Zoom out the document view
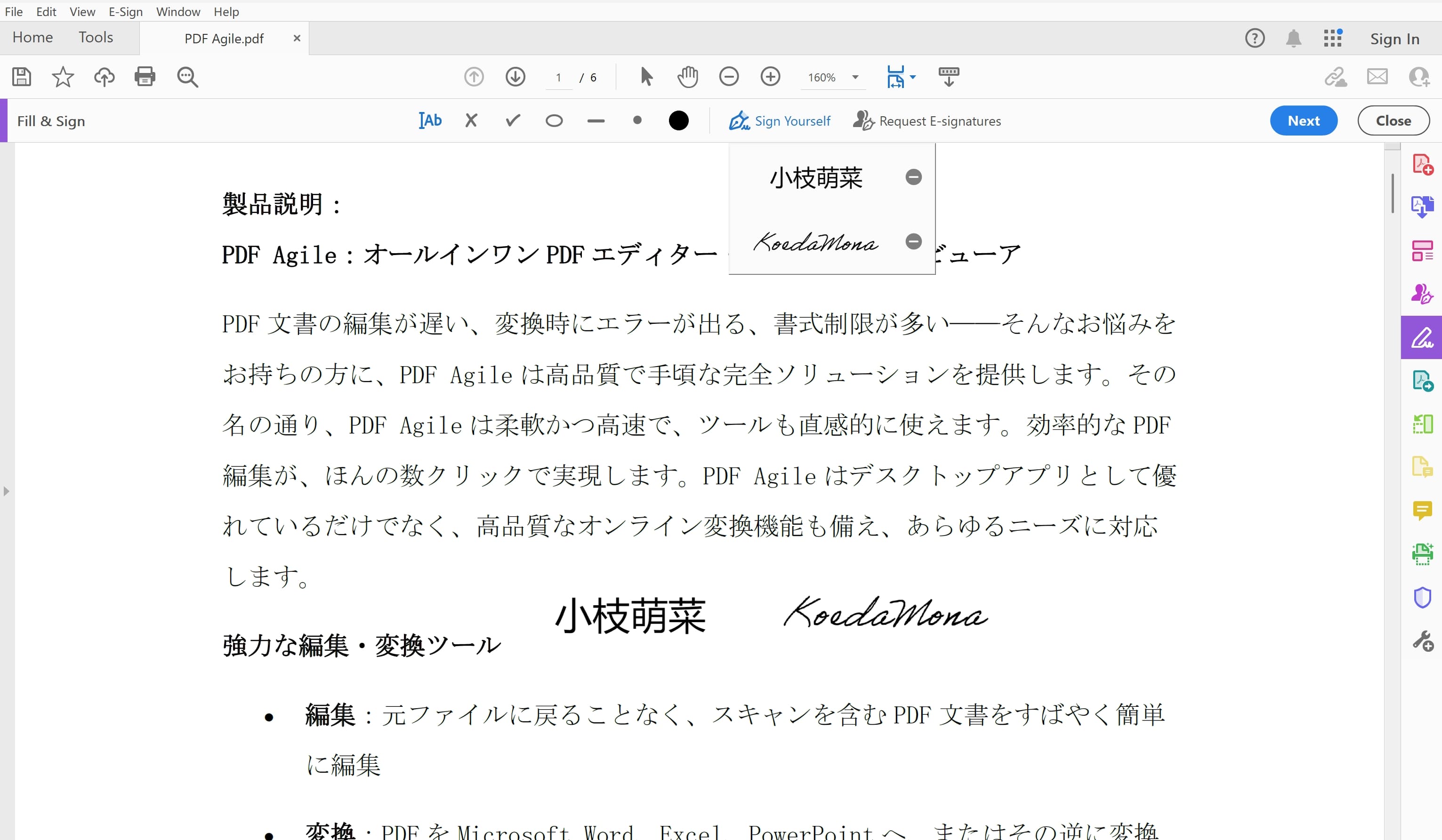Image resolution: width=1442 pixels, height=840 pixels. coord(729,76)
